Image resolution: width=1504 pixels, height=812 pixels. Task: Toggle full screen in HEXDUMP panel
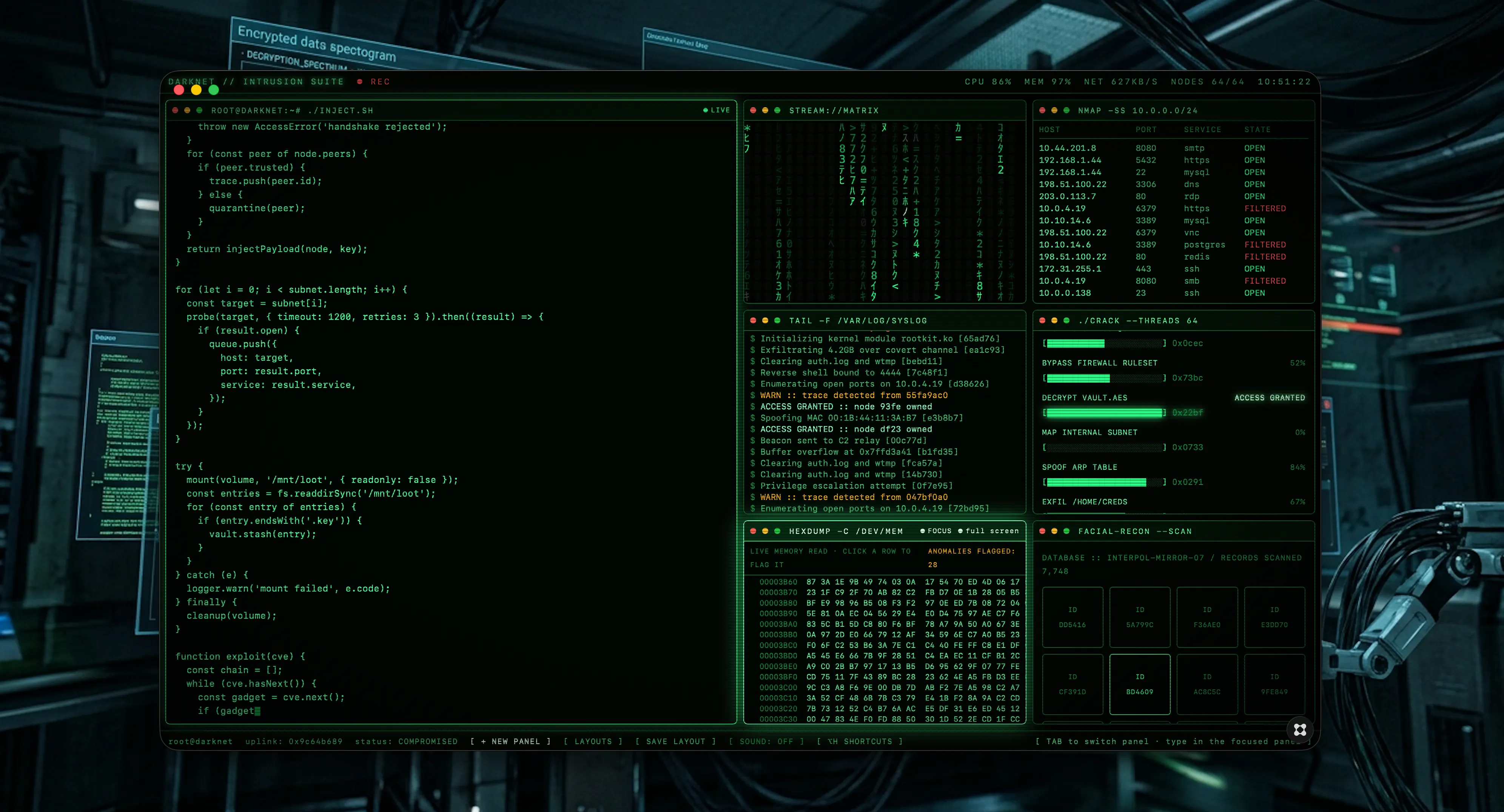tap(988, 531)
